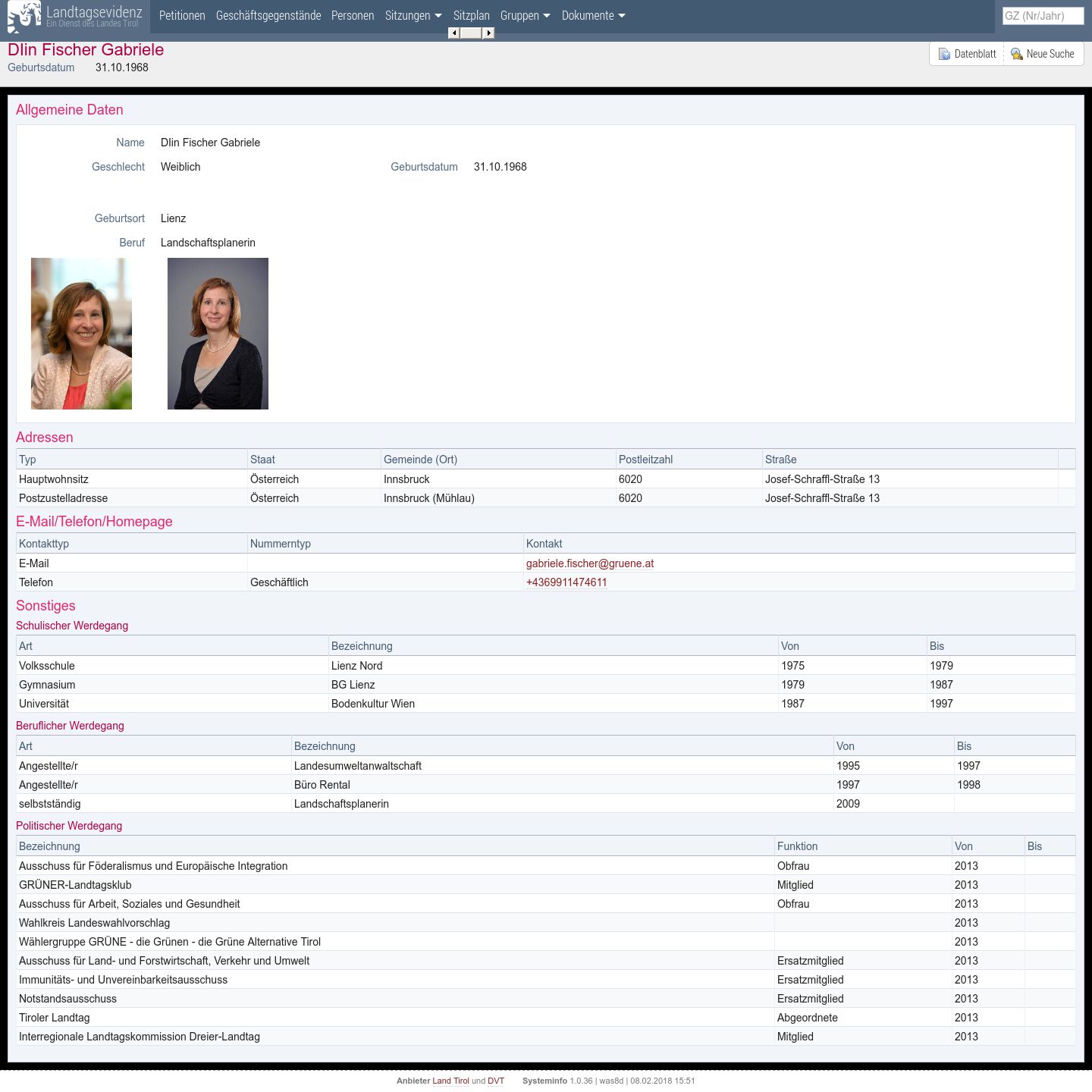The image size is (1092, 1092).
Task: Click the Politischer Werdegang heading
Action: click(69, 826)
